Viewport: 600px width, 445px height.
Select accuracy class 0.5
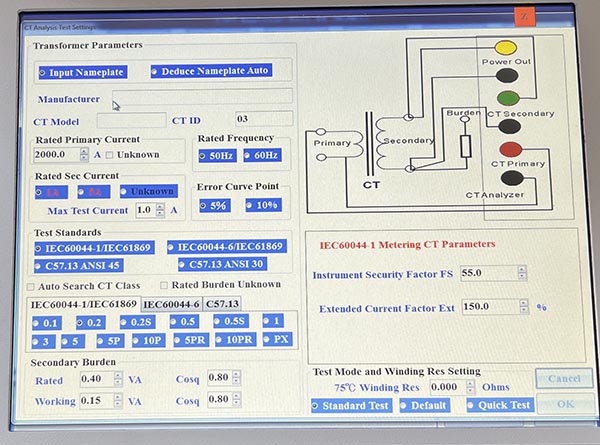pyautogui.click(x=184, y=321)
